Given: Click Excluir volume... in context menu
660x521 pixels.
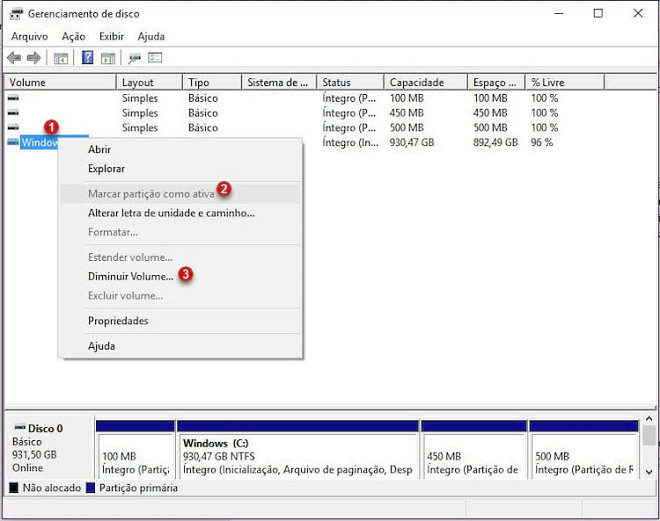Looking at the screenshot, I should pos(180,295).
